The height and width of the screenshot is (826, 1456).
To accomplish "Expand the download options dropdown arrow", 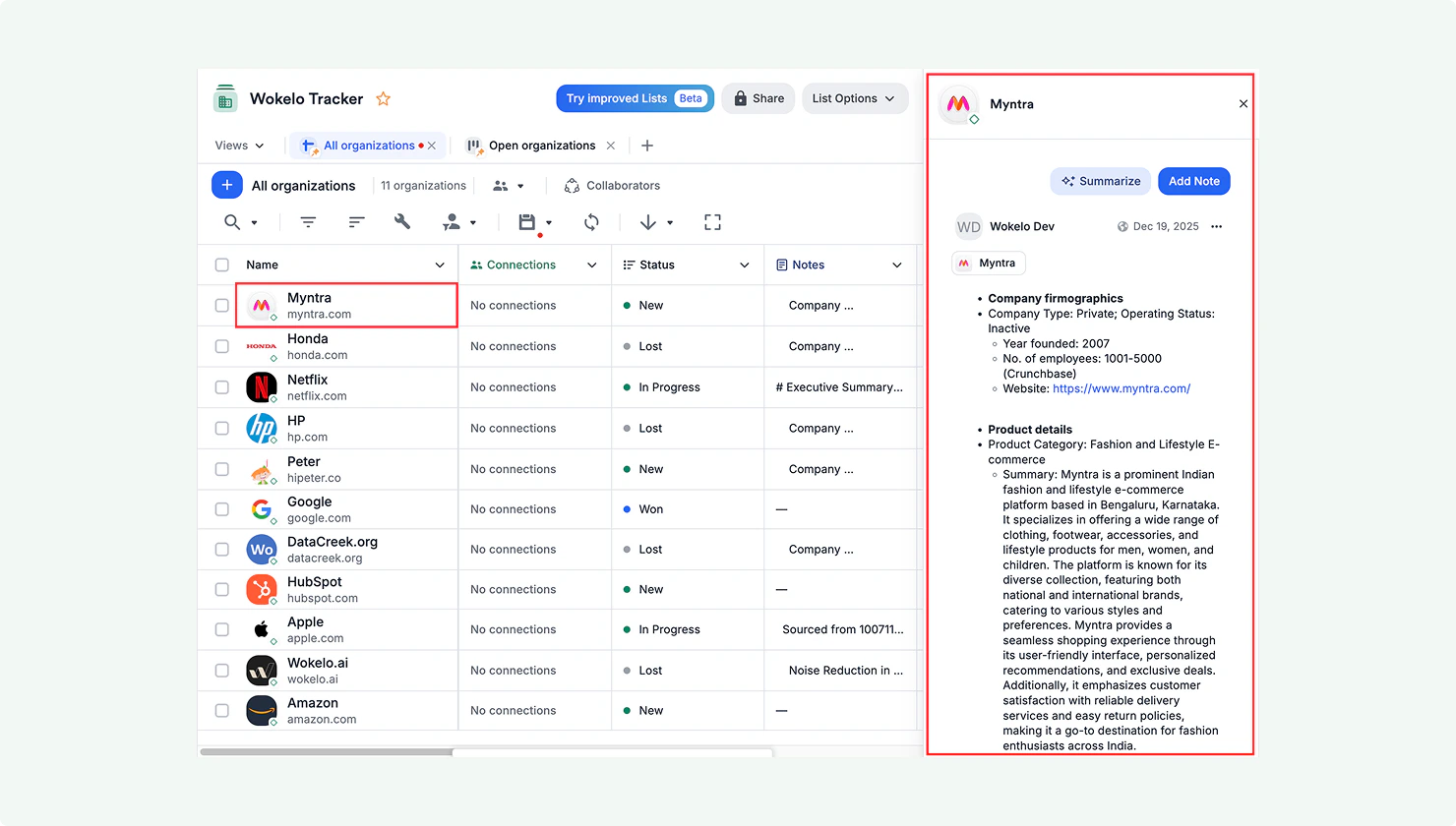I will click(670, 223).
